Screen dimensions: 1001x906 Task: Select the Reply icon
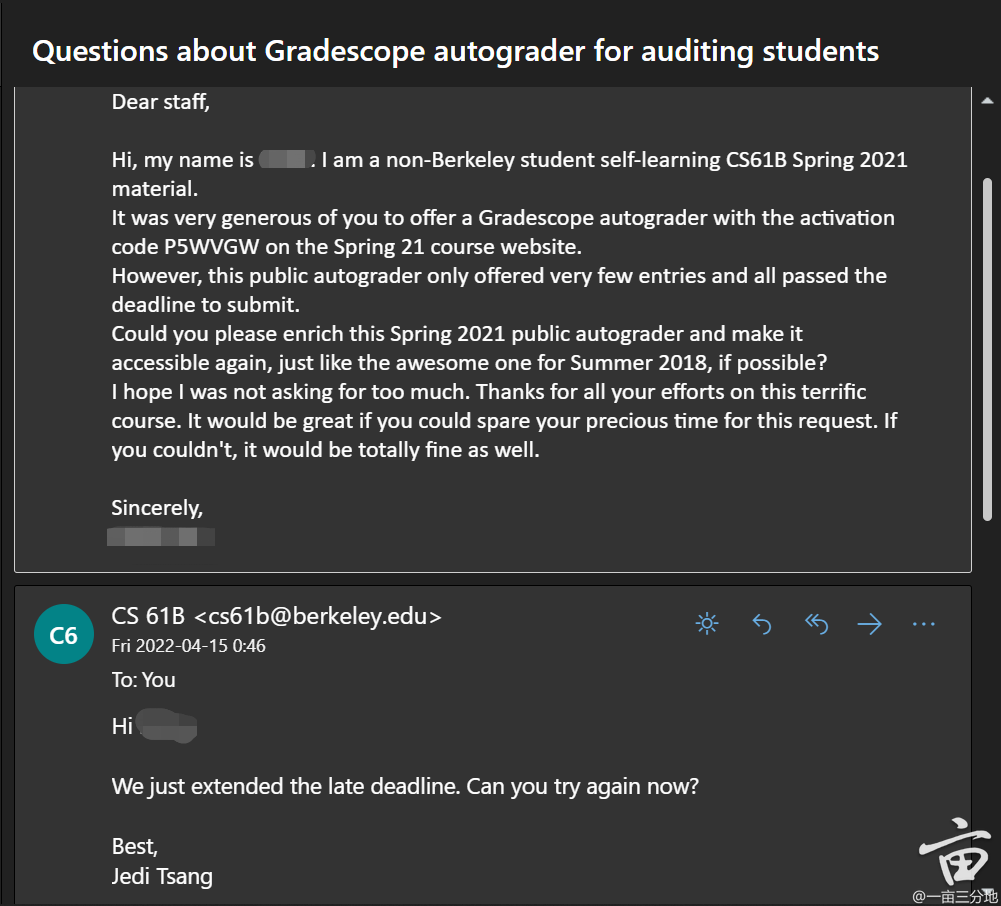coord(761,623)
